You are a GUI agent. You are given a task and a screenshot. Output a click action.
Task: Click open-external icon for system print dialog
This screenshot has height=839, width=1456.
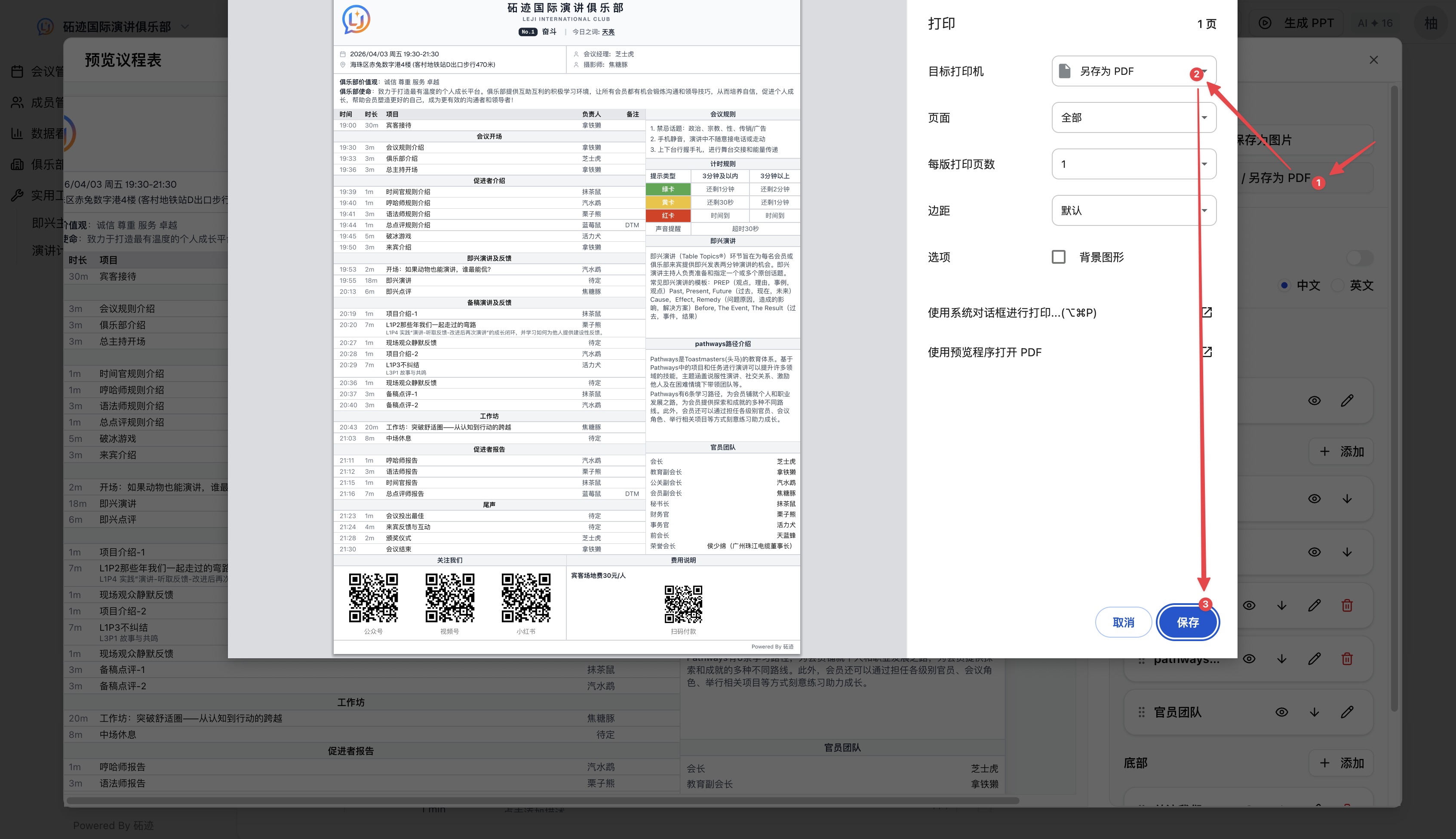1207,312
